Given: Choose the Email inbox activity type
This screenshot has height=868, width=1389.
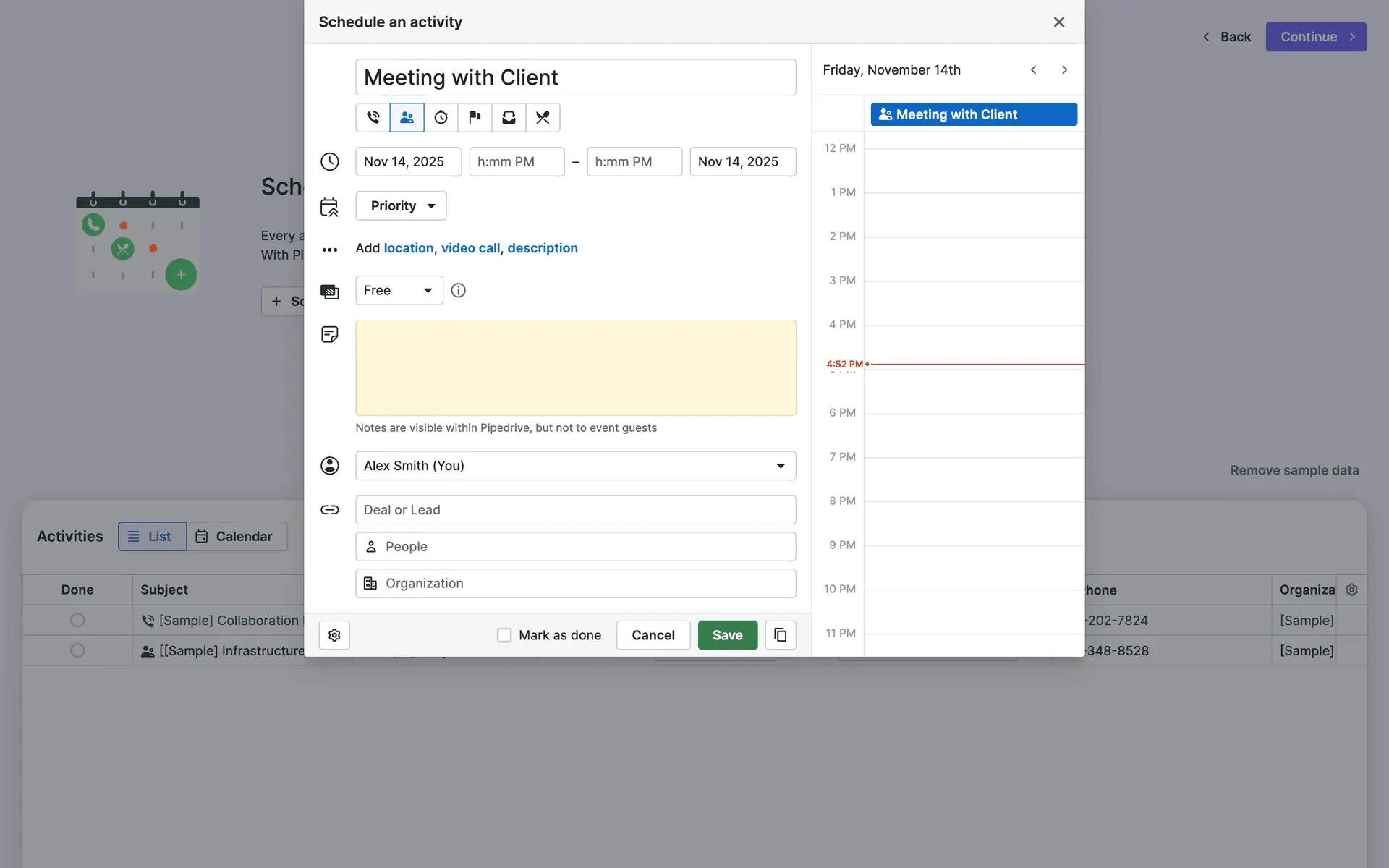Looking at the screenshot, I should 509,117.
